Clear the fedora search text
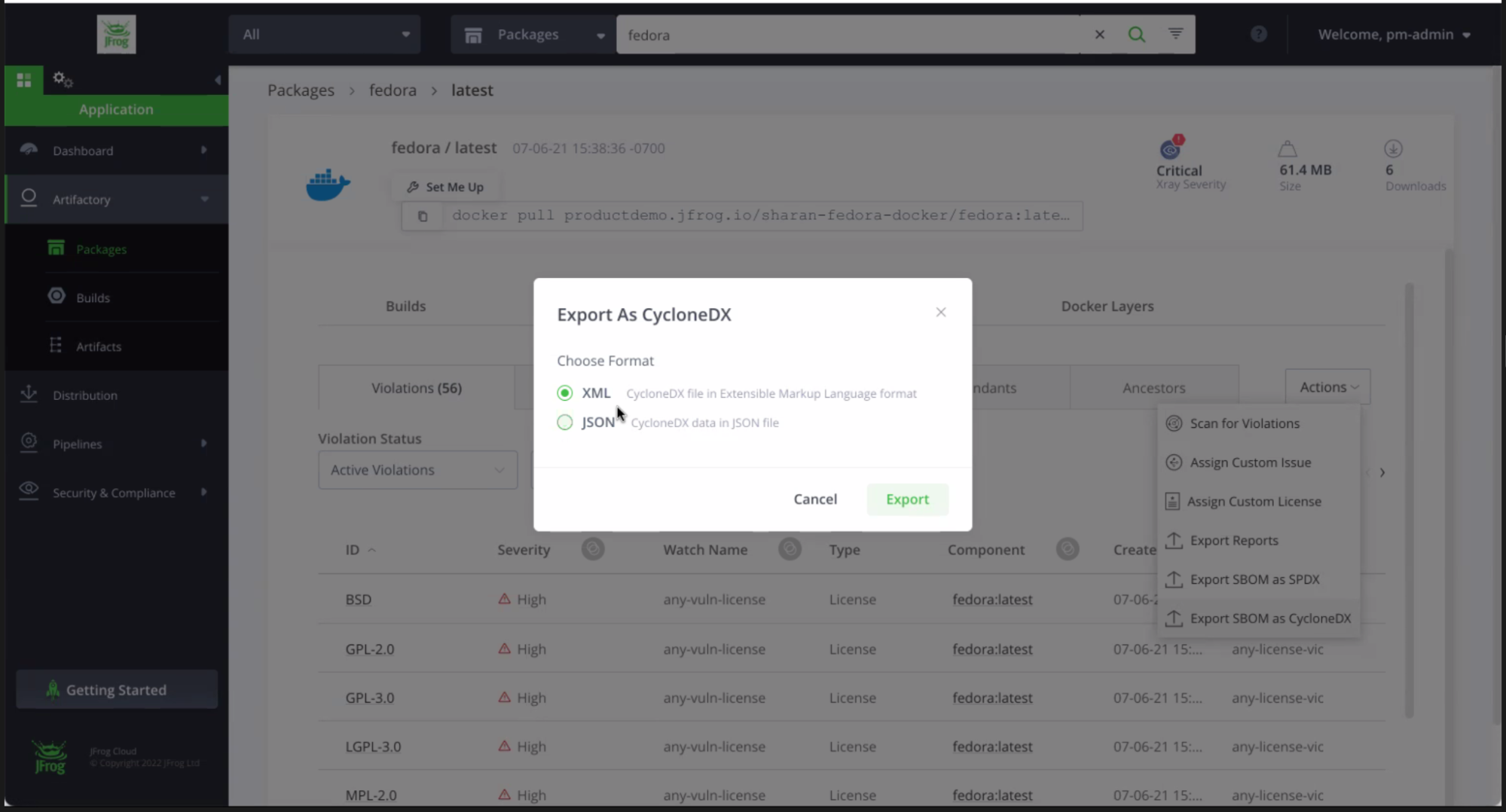The width and height of the screenshot is (1506, 812). 1099,35
